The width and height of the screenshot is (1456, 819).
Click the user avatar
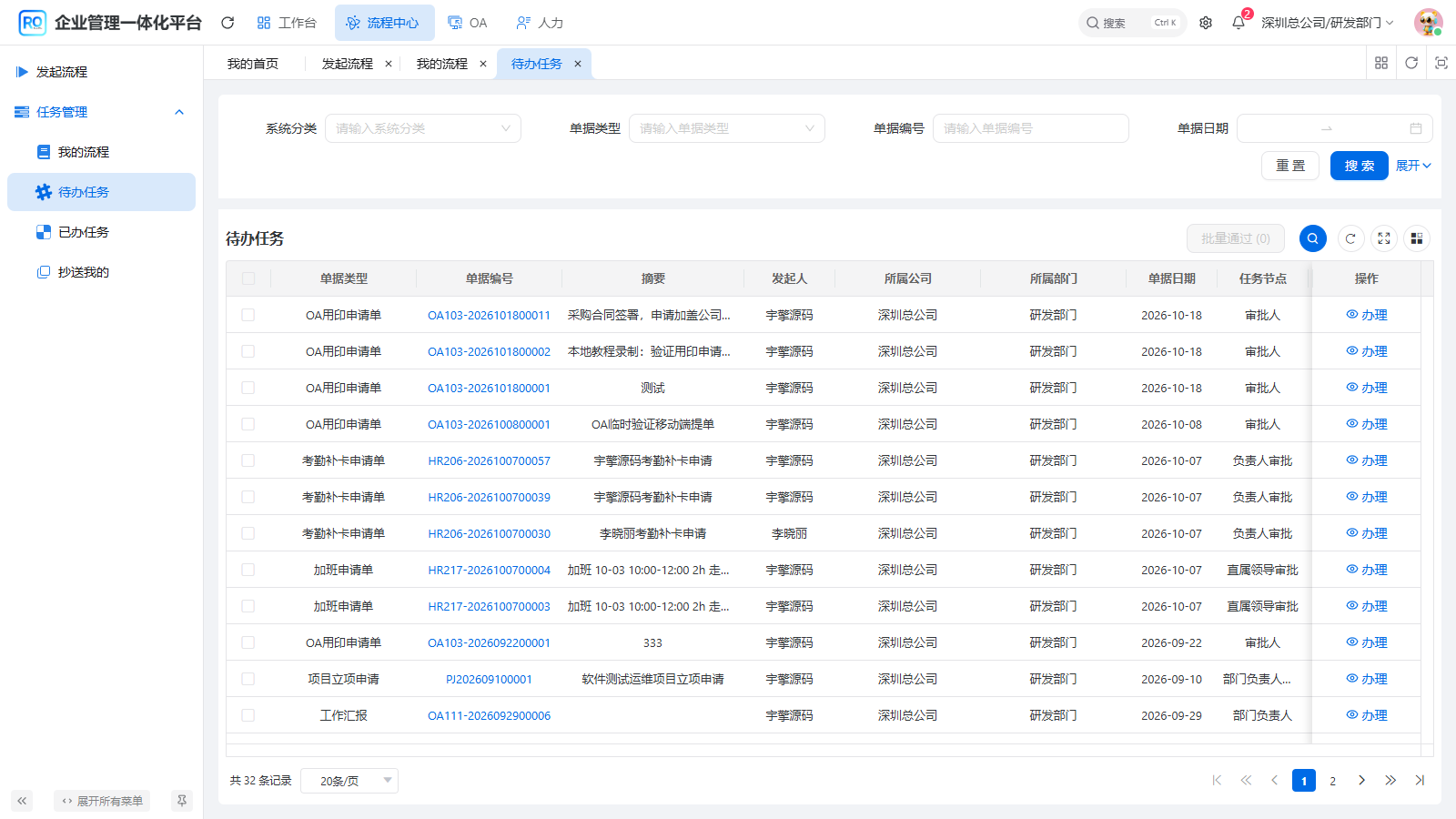tap(1428, 23)
